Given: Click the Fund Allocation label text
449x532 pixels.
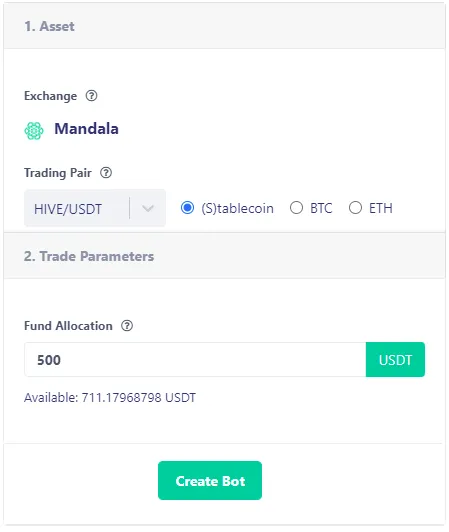Looking at the screenshot, I should pos(68,326).
